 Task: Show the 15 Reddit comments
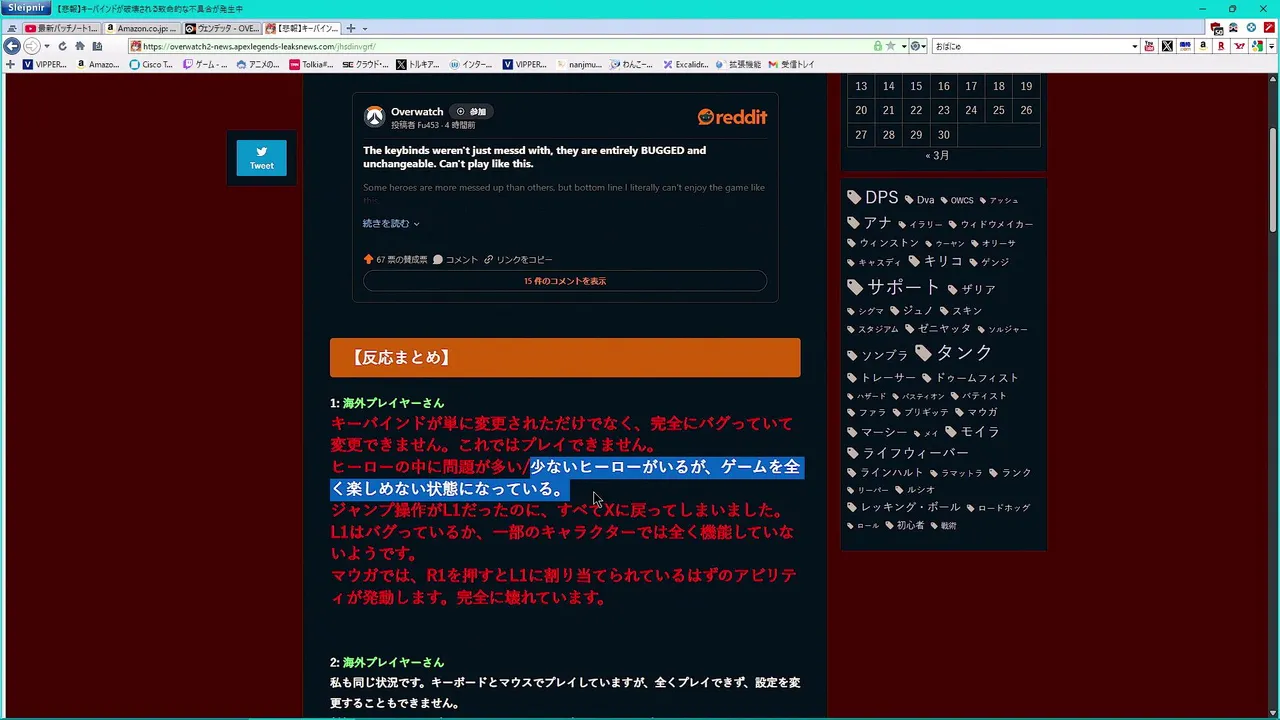[x=565, y=281]
